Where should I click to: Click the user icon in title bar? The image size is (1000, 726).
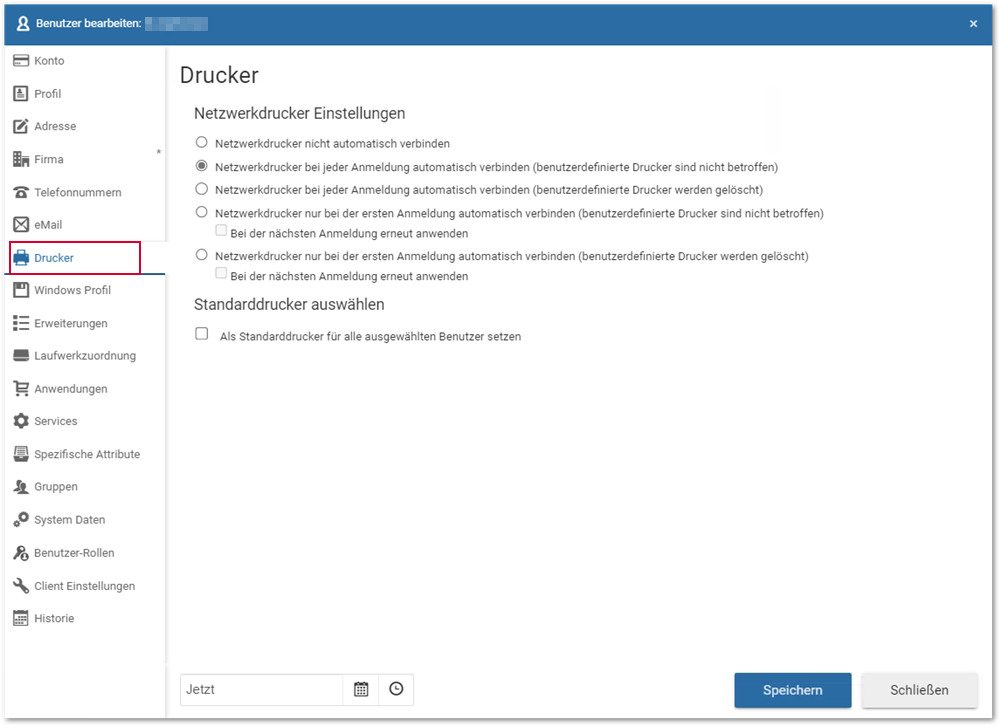tap(23, 24)
